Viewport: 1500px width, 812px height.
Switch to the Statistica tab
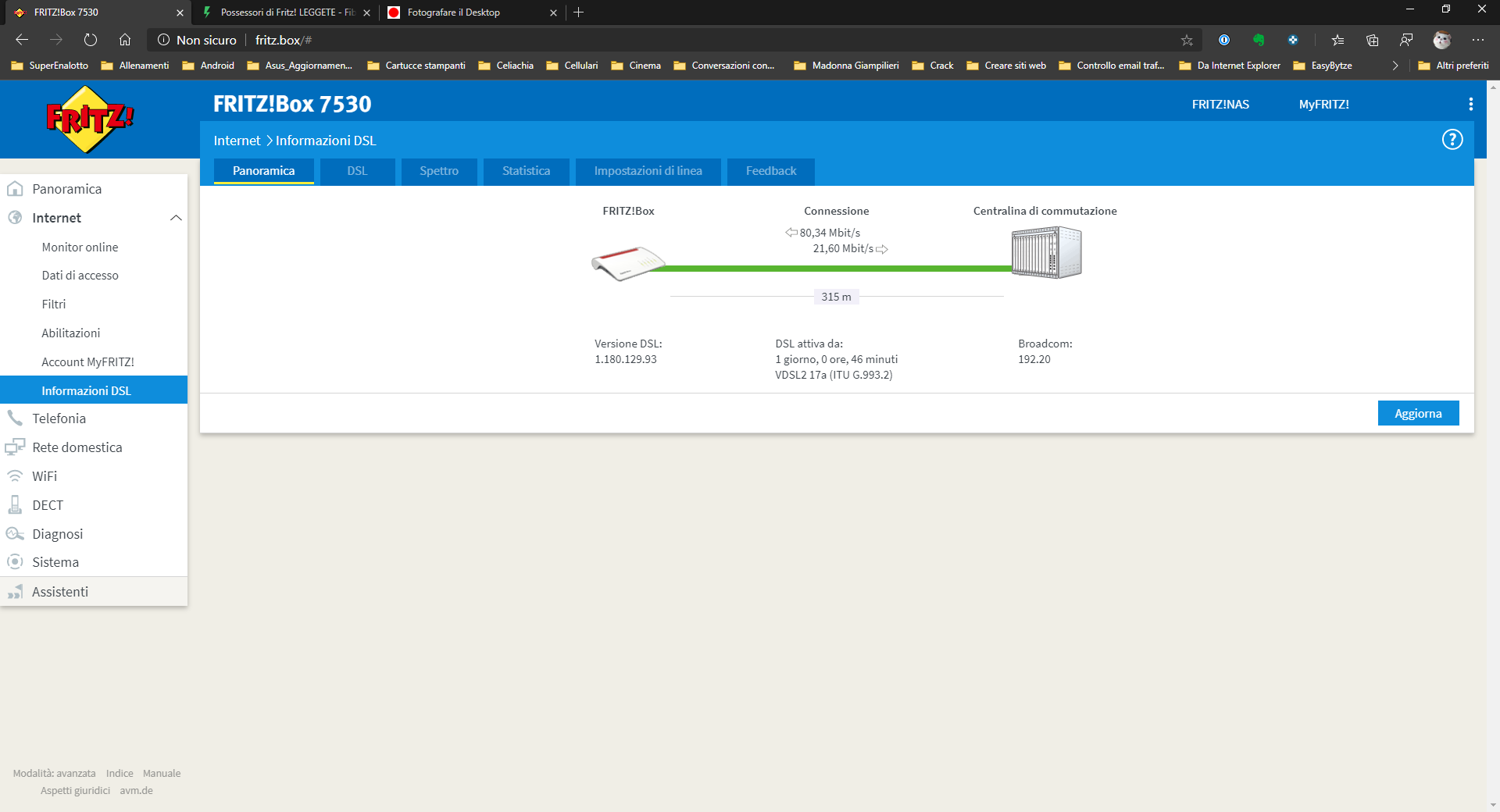point(526,171)
